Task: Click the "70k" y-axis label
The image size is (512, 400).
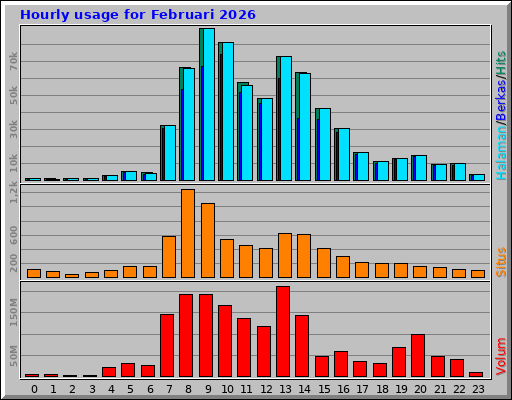Action: coord(13,61)
